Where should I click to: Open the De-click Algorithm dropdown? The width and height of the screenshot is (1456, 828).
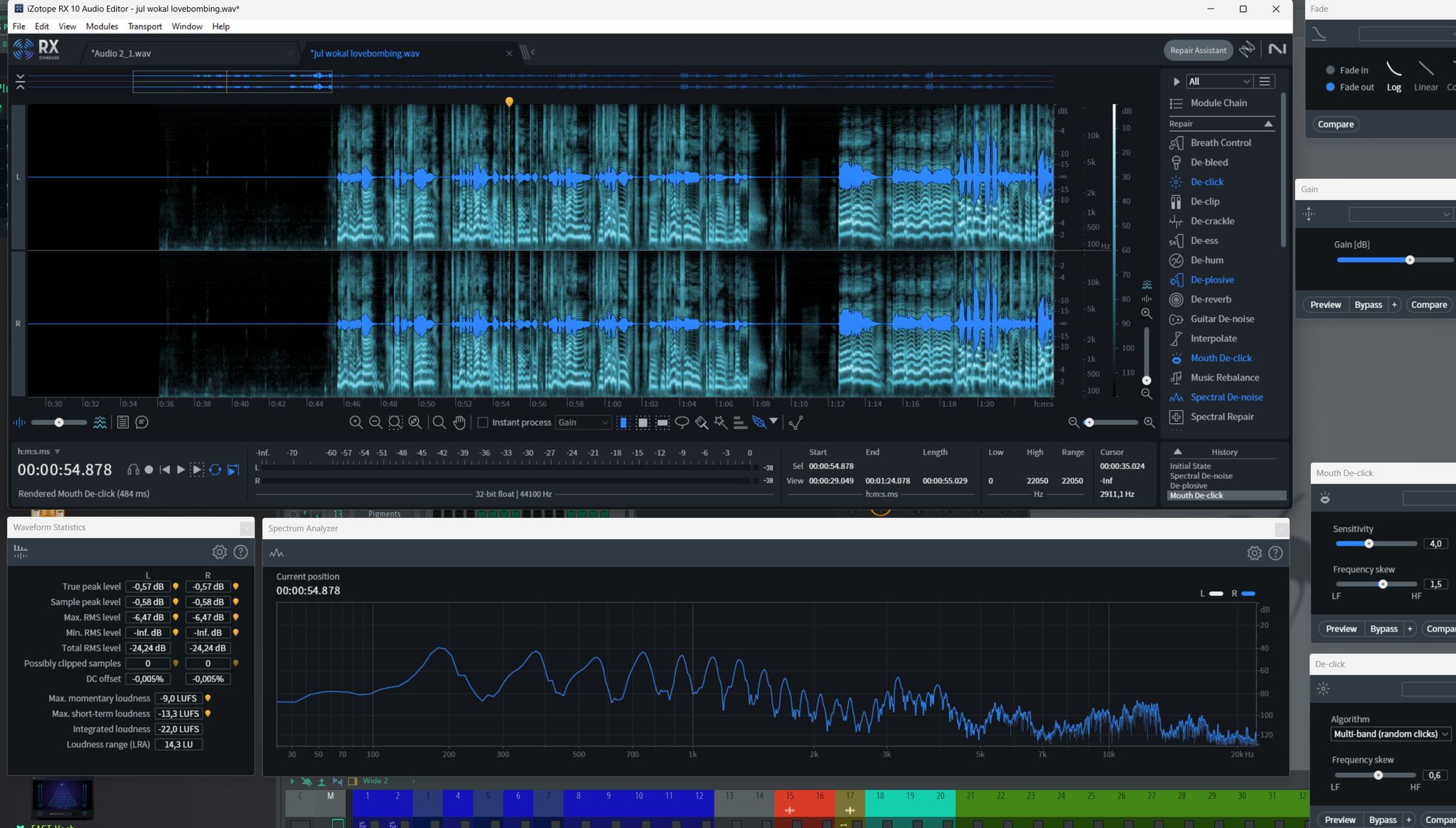pos(1391,734)
